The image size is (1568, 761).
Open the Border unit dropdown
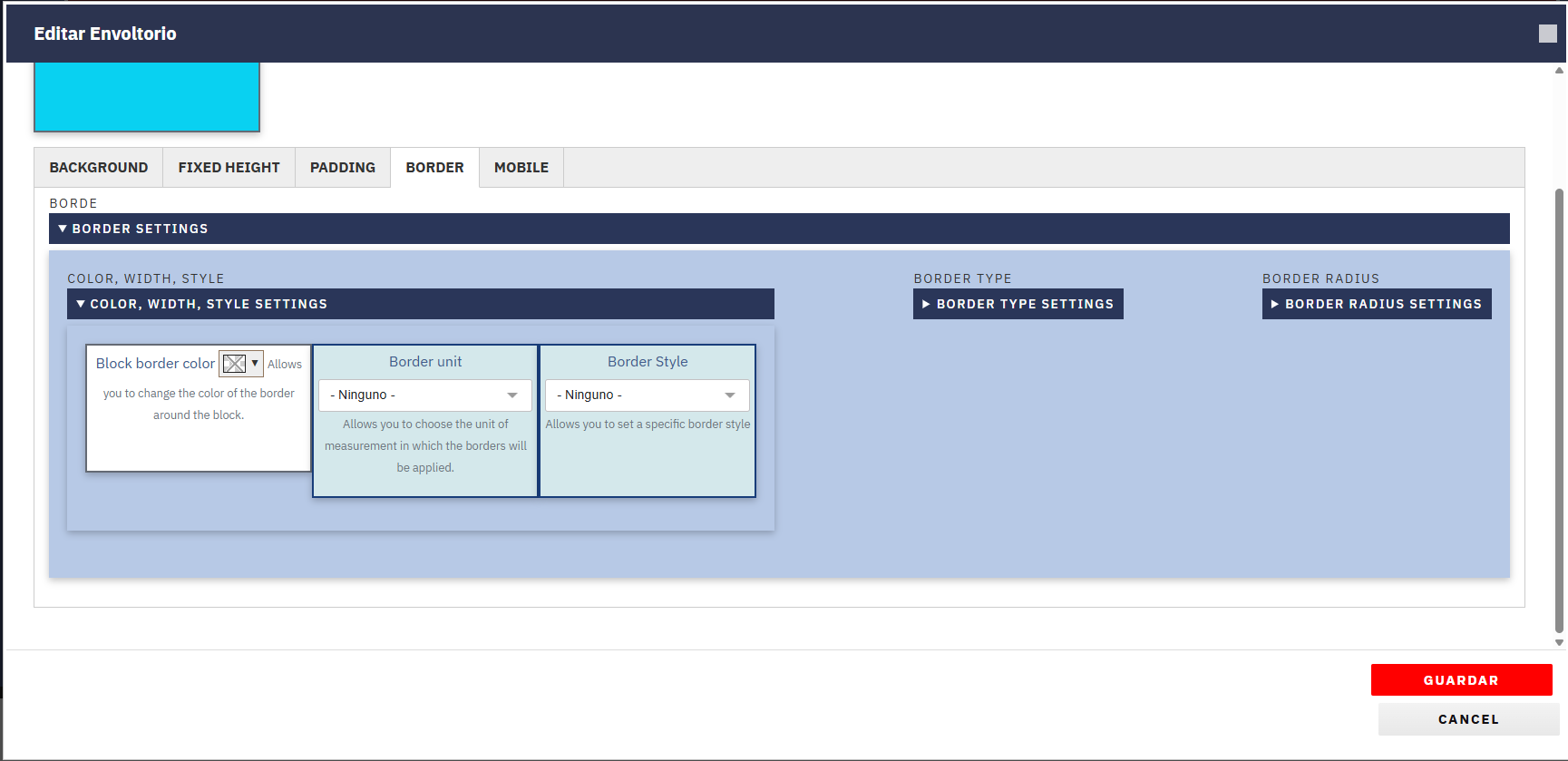tap(425, 395)
